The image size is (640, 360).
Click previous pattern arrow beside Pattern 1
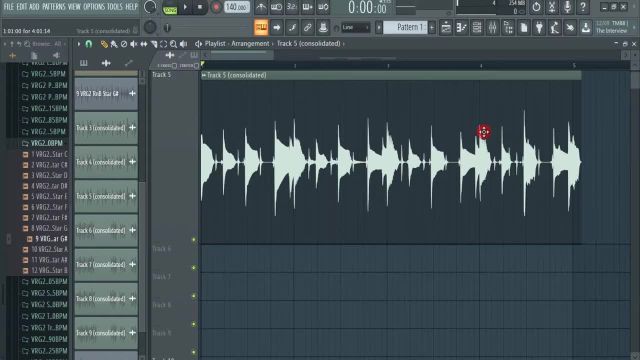pyautogui.click(x=379, y=27)
